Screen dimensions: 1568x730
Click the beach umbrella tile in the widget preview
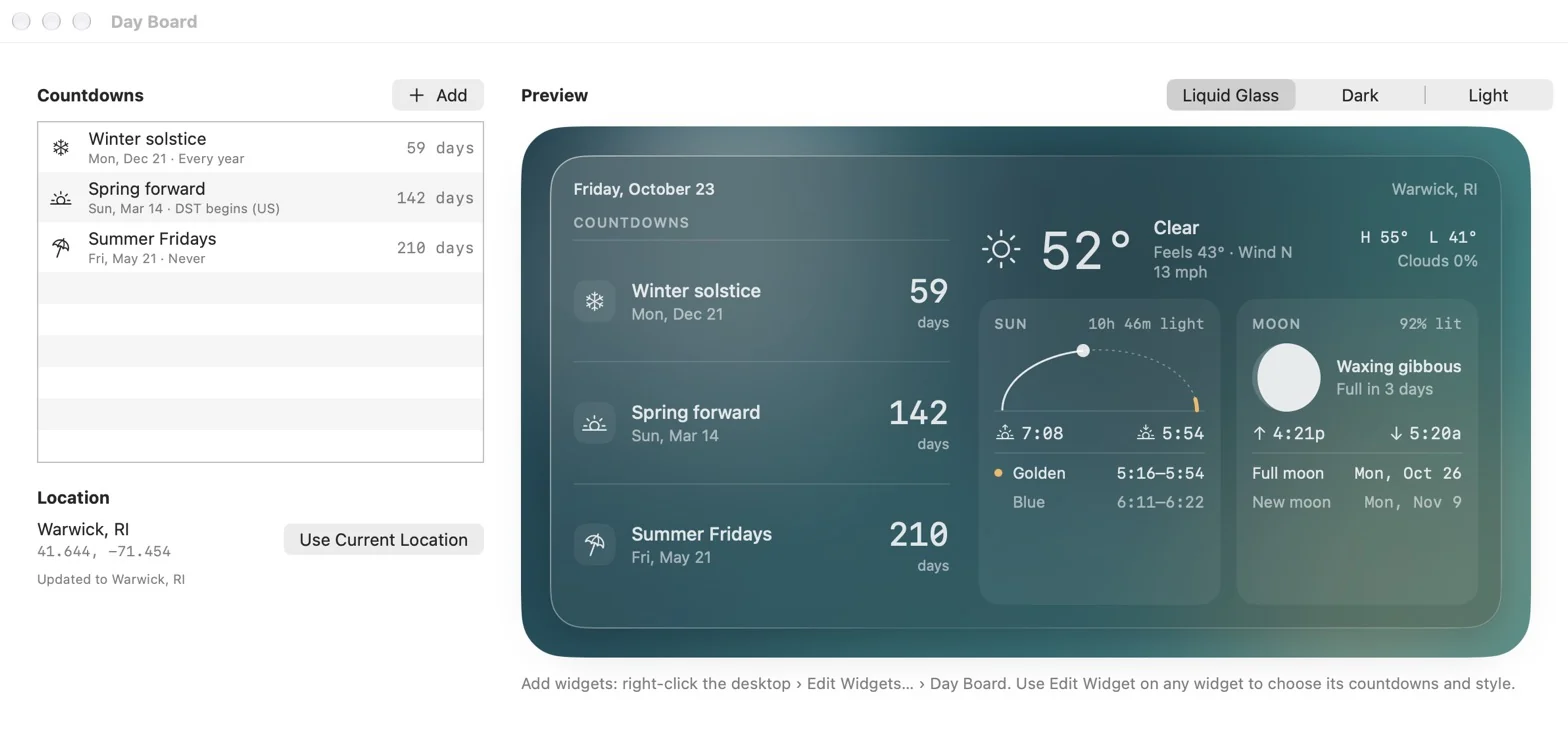tap(594, 545)
